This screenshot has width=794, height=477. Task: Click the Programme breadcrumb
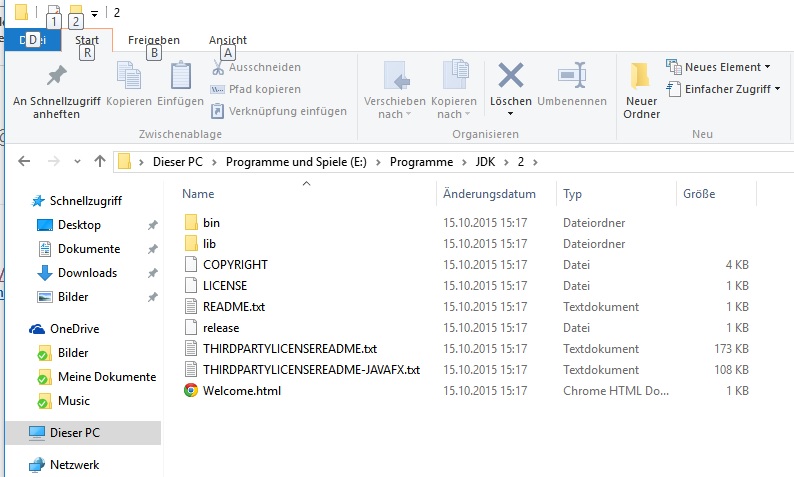click(x=421, y=162)
